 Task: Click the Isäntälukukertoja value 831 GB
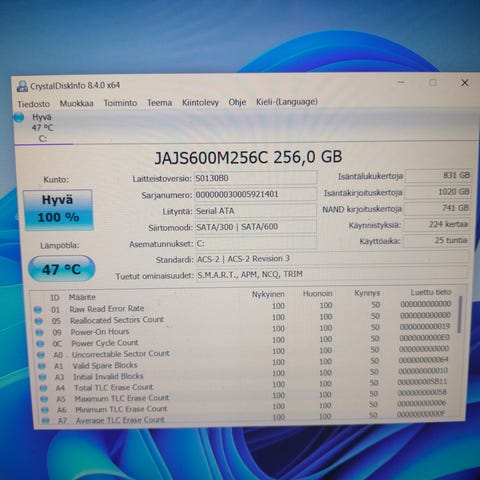(438, 175)
